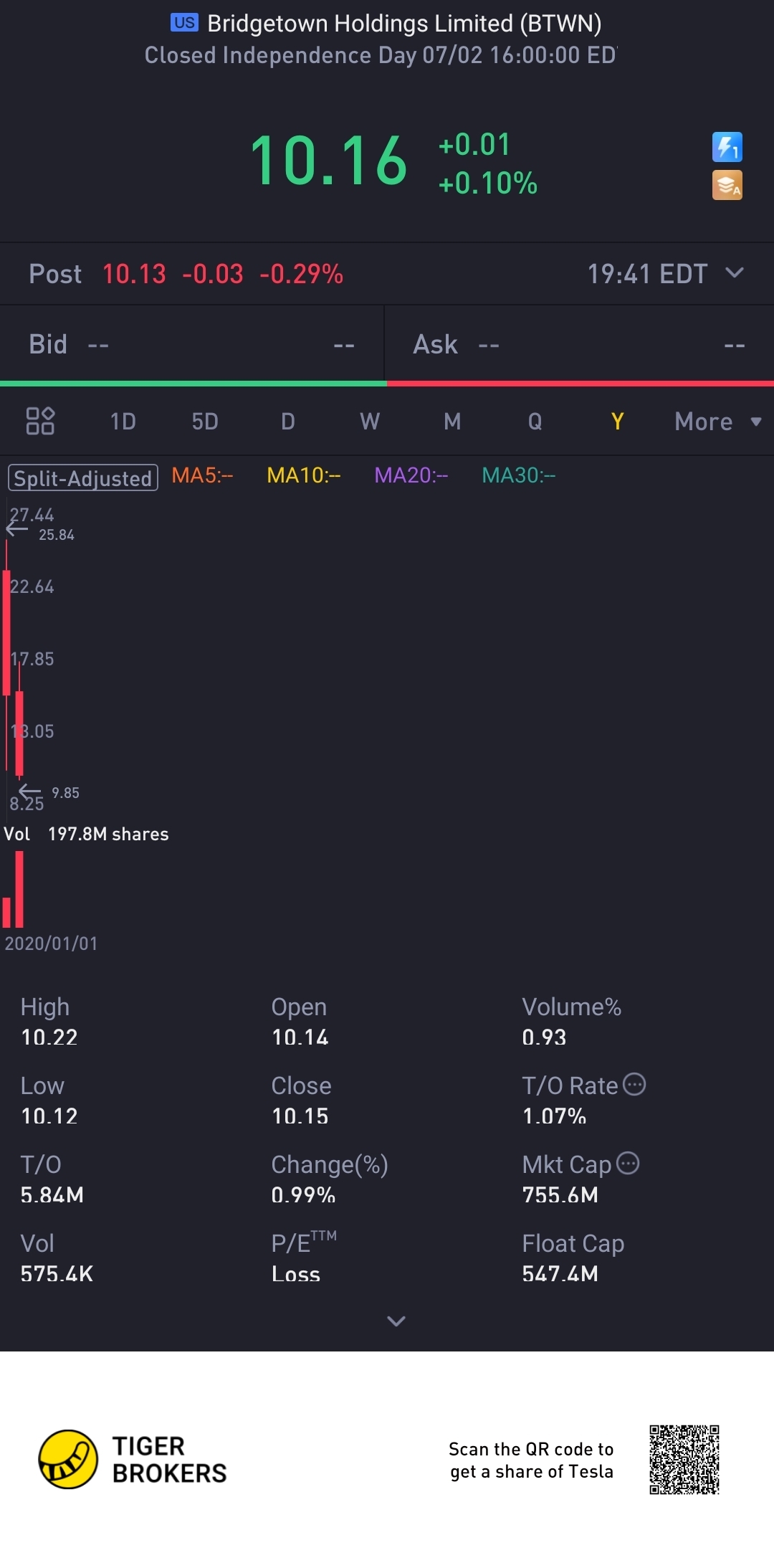Image resolution: width=774 pixels, height=1568 pixels.
Task: Tap the Open 10.14 value
Action: tap(300, 1037)
